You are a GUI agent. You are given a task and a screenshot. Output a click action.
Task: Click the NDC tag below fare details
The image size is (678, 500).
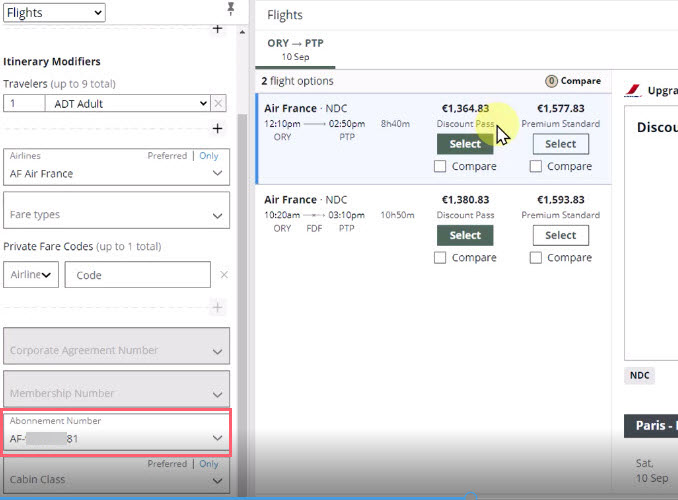[x=640, y=376]
